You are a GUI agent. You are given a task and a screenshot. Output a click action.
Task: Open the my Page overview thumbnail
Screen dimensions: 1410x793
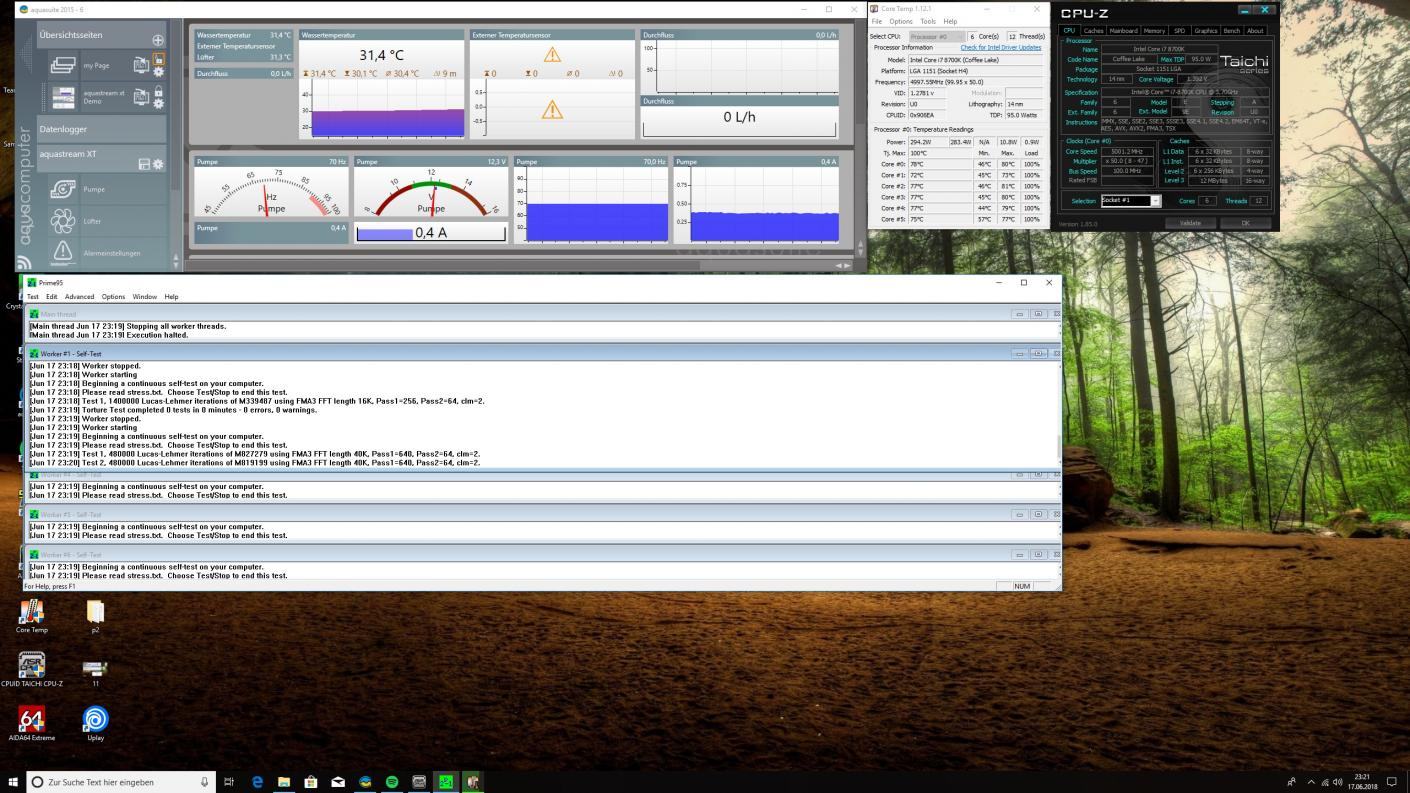click(64, 65)
